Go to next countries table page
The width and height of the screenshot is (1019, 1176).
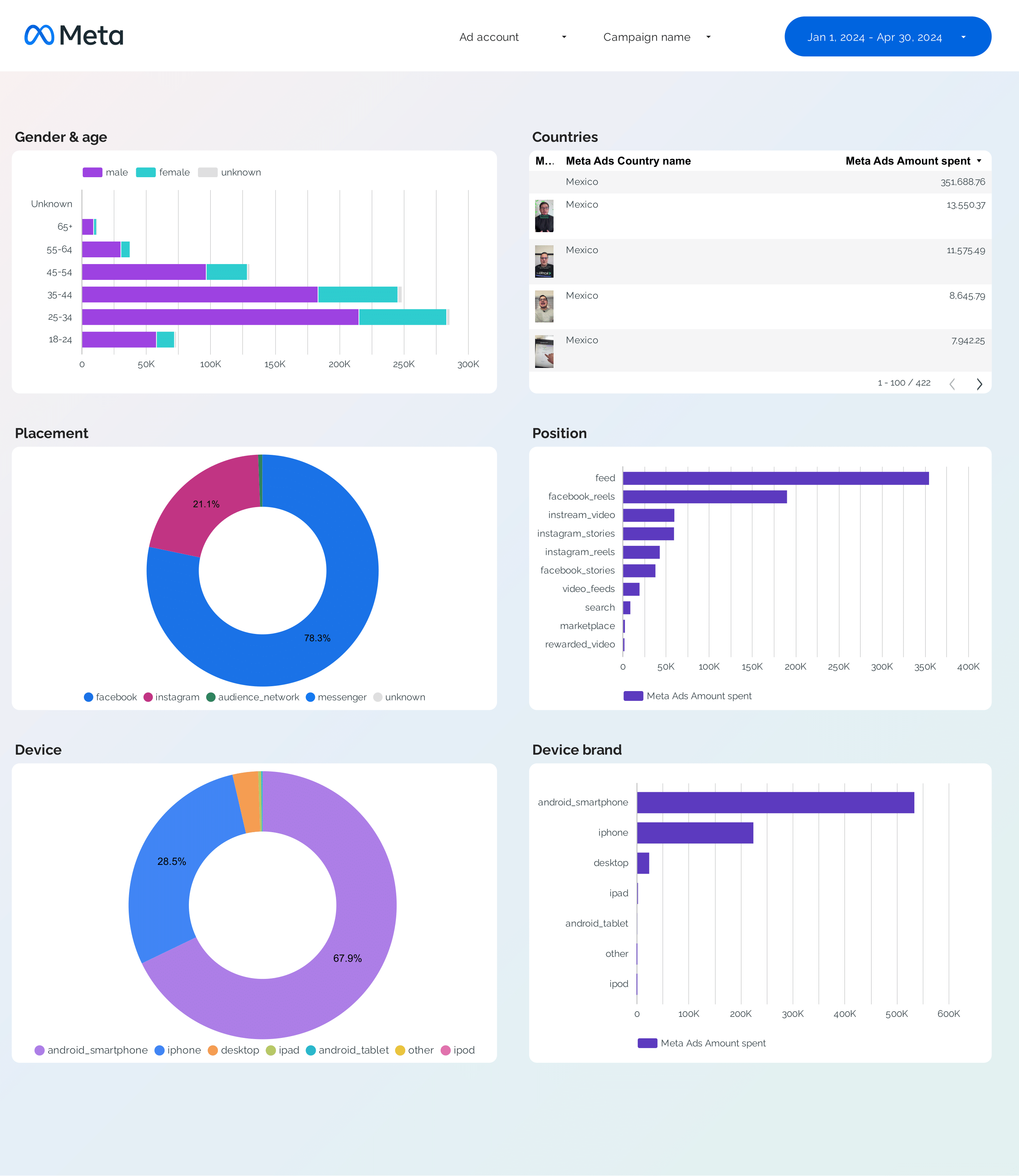click(x=979, y=384)
